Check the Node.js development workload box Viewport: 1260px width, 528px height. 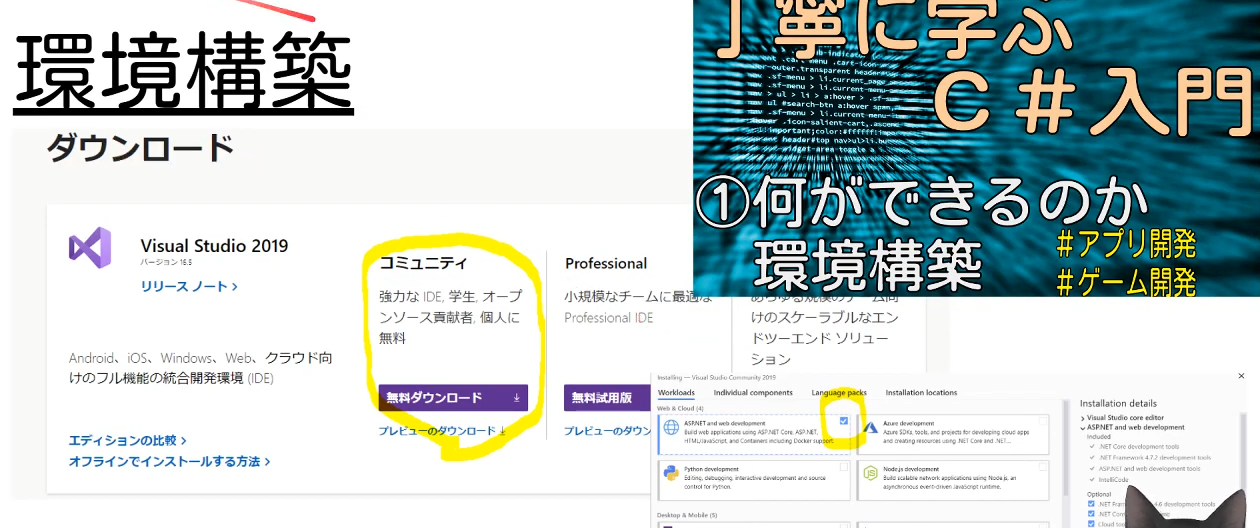[1043, 467]
